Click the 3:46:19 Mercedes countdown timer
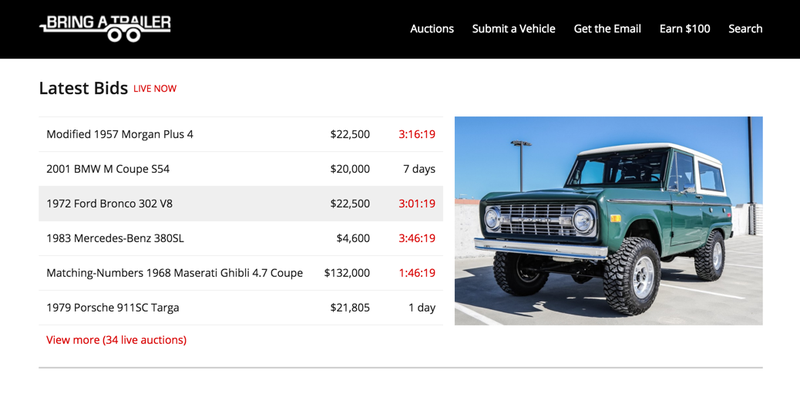Image resolution: width=800 pixels, height=411 pixels. [417, 238]
